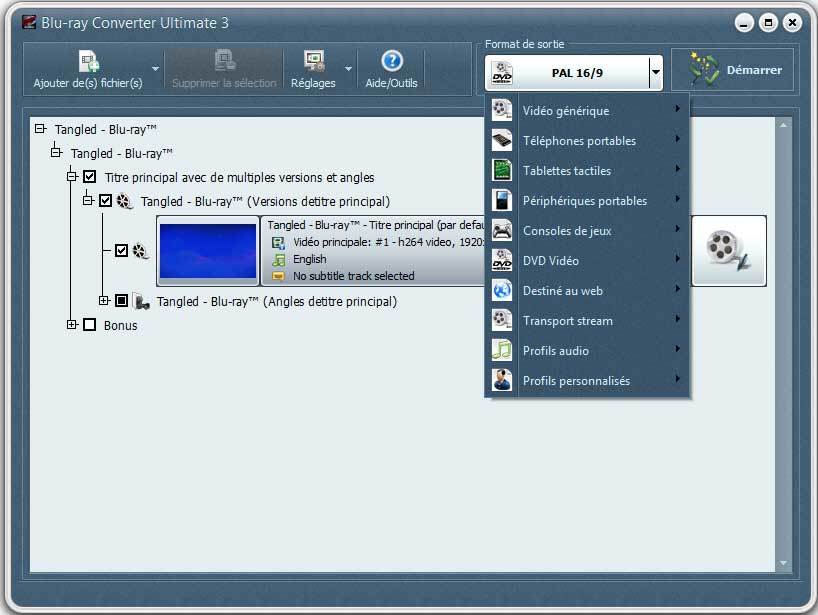Click the DVD Vidéo disc icon in menu

coord(502,260)
